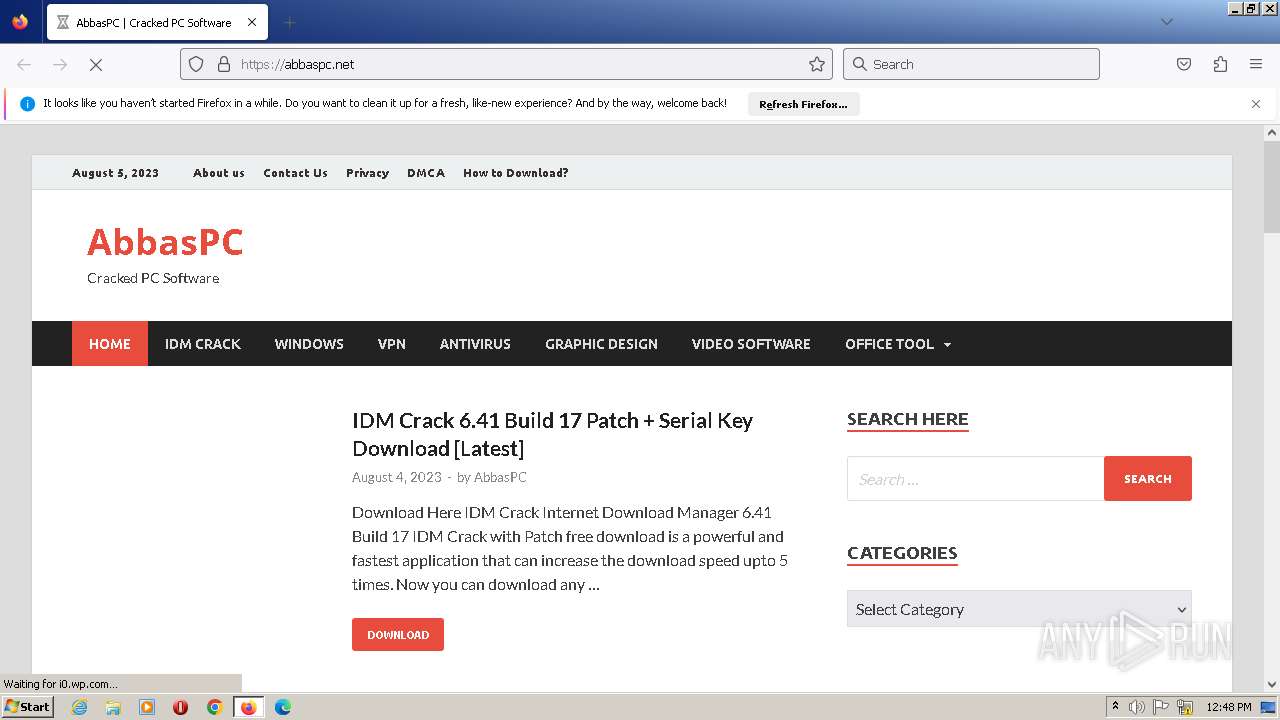Select HOME menu item
This screenshot has width=1280, height=720.
[110, 344]
